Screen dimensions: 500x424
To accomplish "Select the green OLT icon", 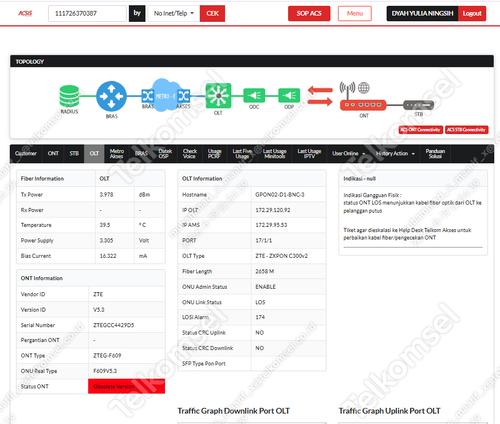I will (218, 96).
